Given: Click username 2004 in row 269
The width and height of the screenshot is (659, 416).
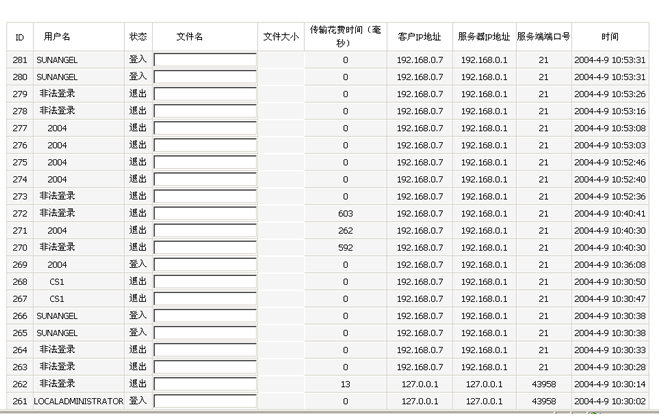Looking at the screenshot, I should point(57,265).
